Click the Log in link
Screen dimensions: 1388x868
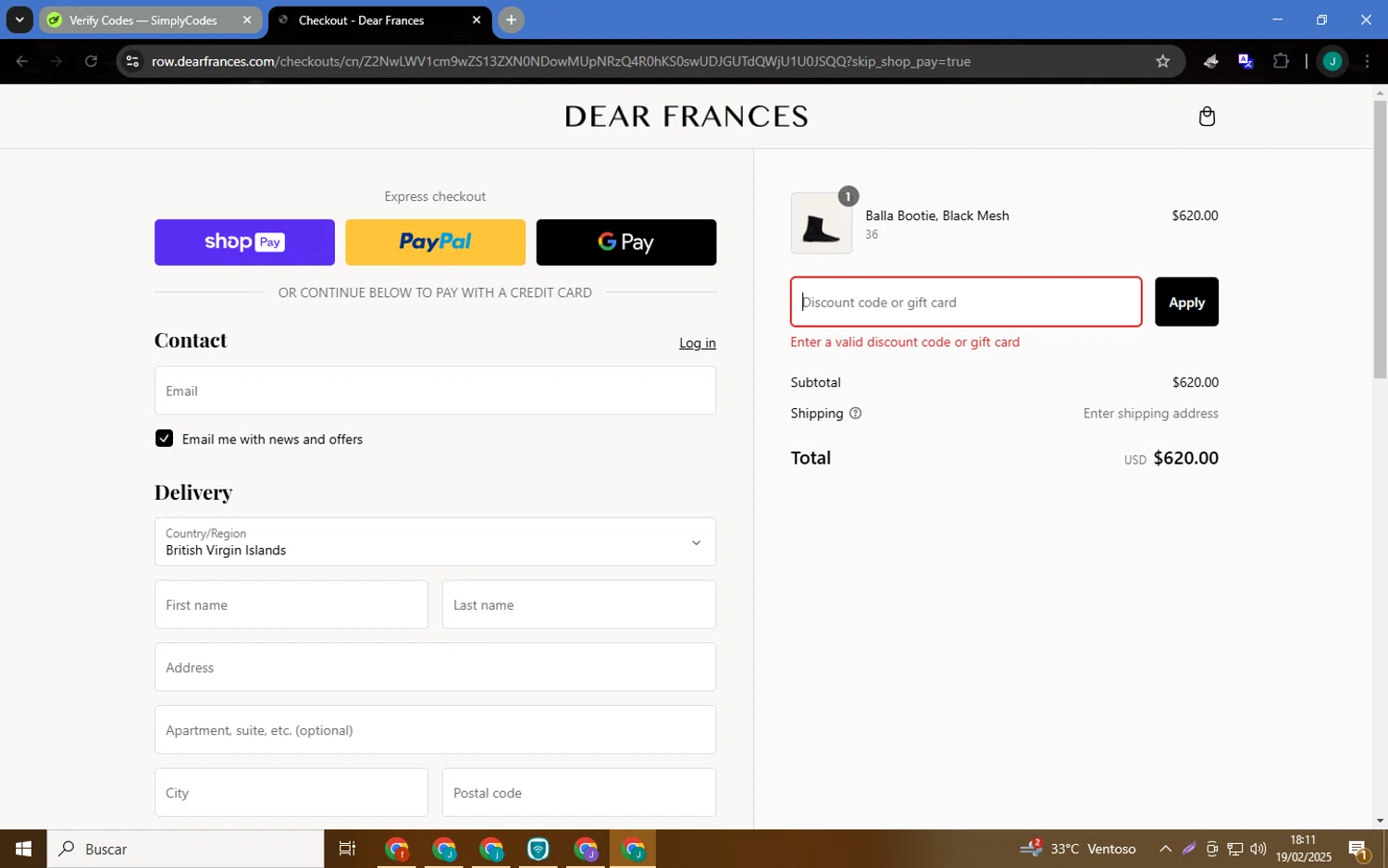pos(698,343)
